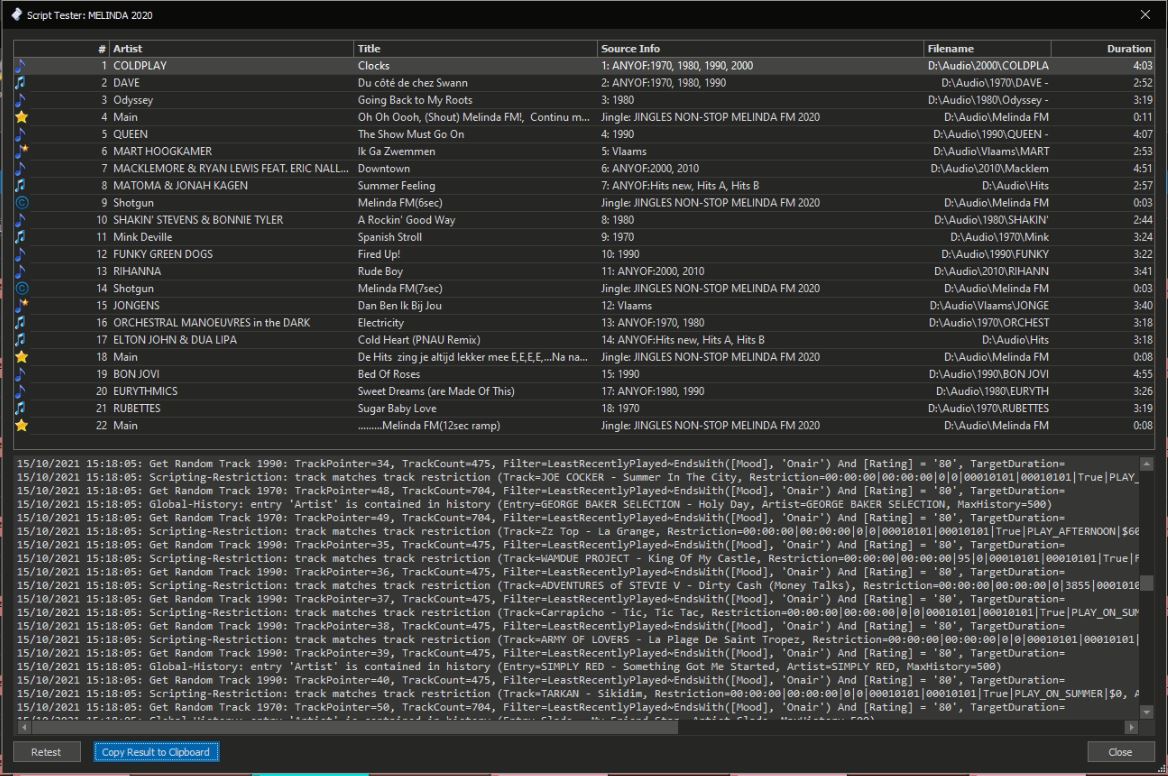Select the title "Bed Of Roses"
Viewport: 1168px width, 776px height.
pos(389,374)
